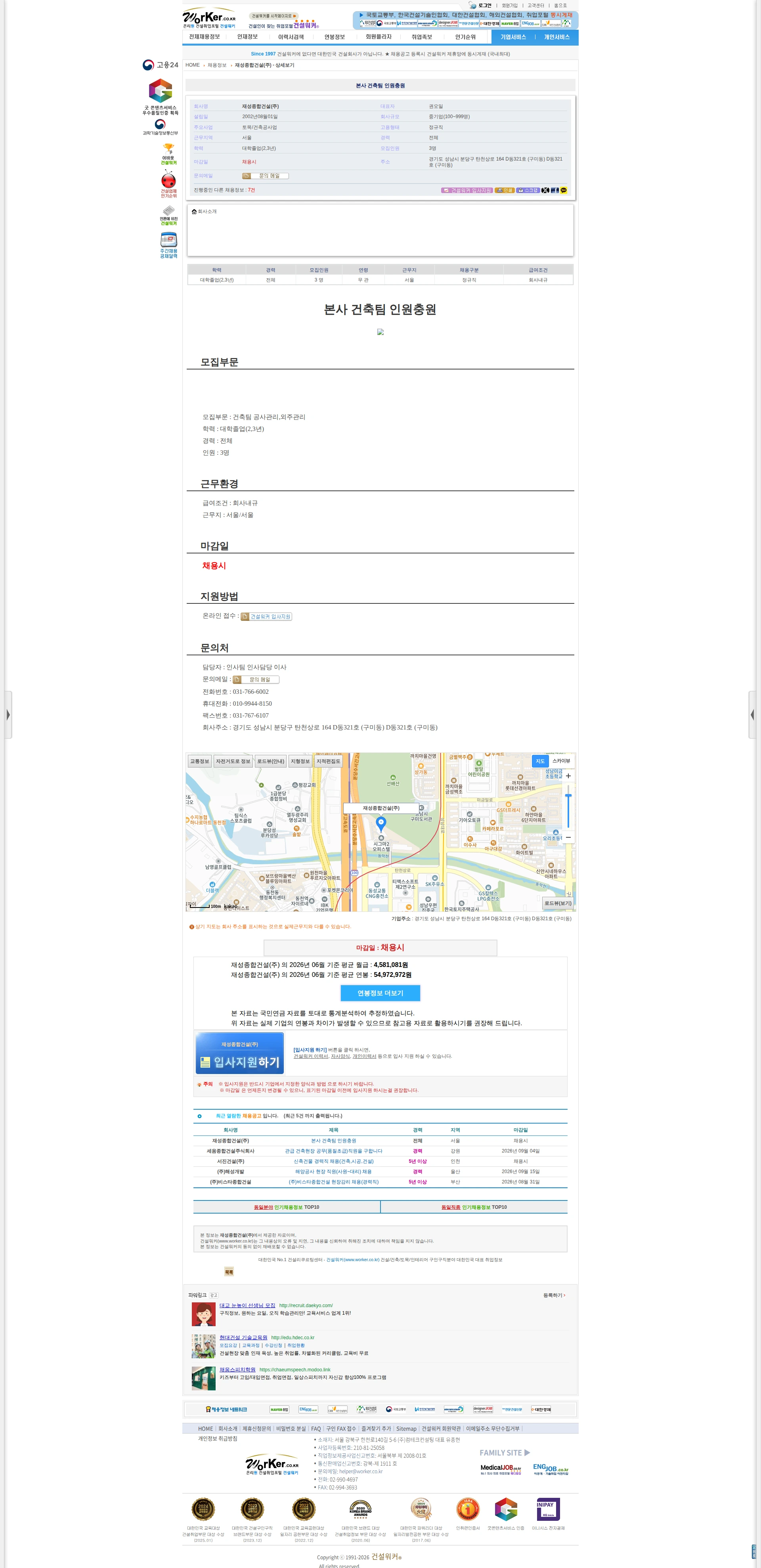The image size is (761, 1568).
Task: Open the 고용24 logo link
Action: pos(161,65)
